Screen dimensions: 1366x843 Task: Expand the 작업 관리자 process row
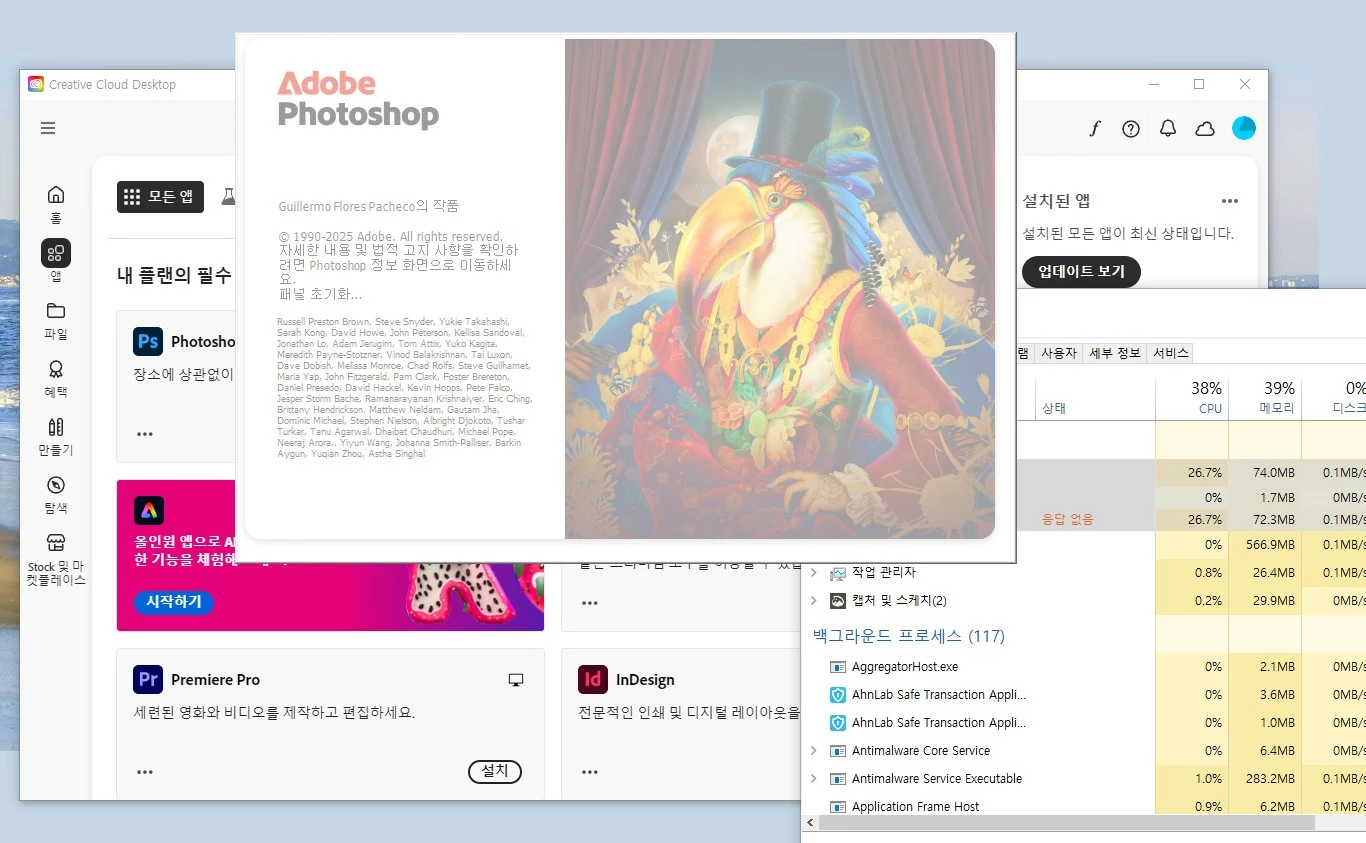(813, 573)
